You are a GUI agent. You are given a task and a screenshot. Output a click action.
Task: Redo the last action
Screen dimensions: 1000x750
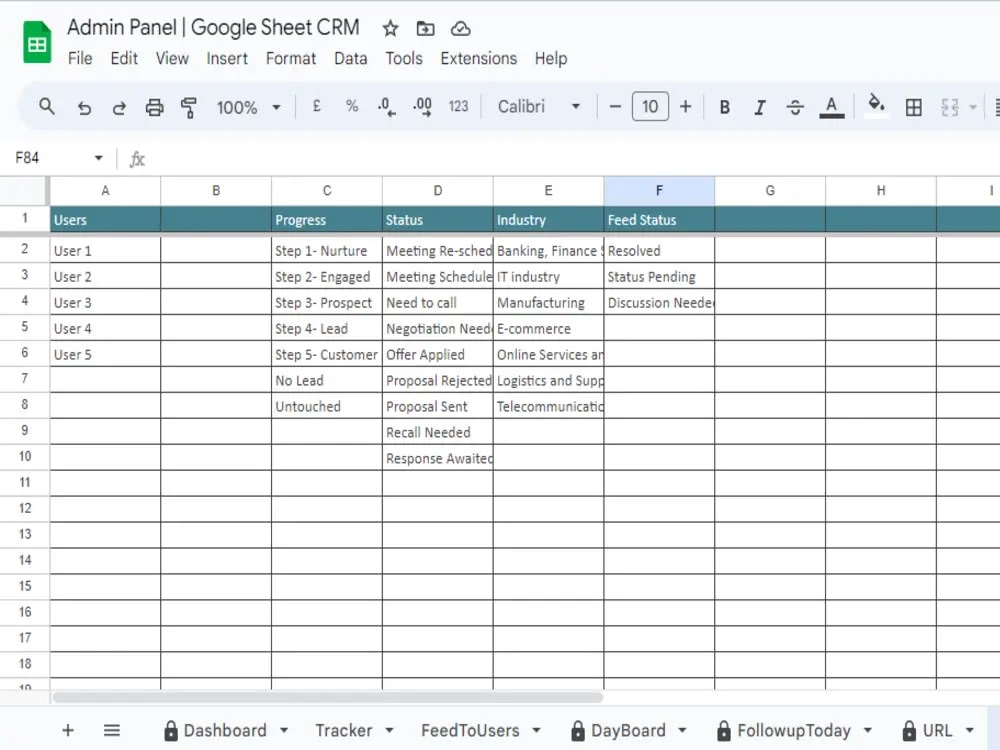[119, 107]
